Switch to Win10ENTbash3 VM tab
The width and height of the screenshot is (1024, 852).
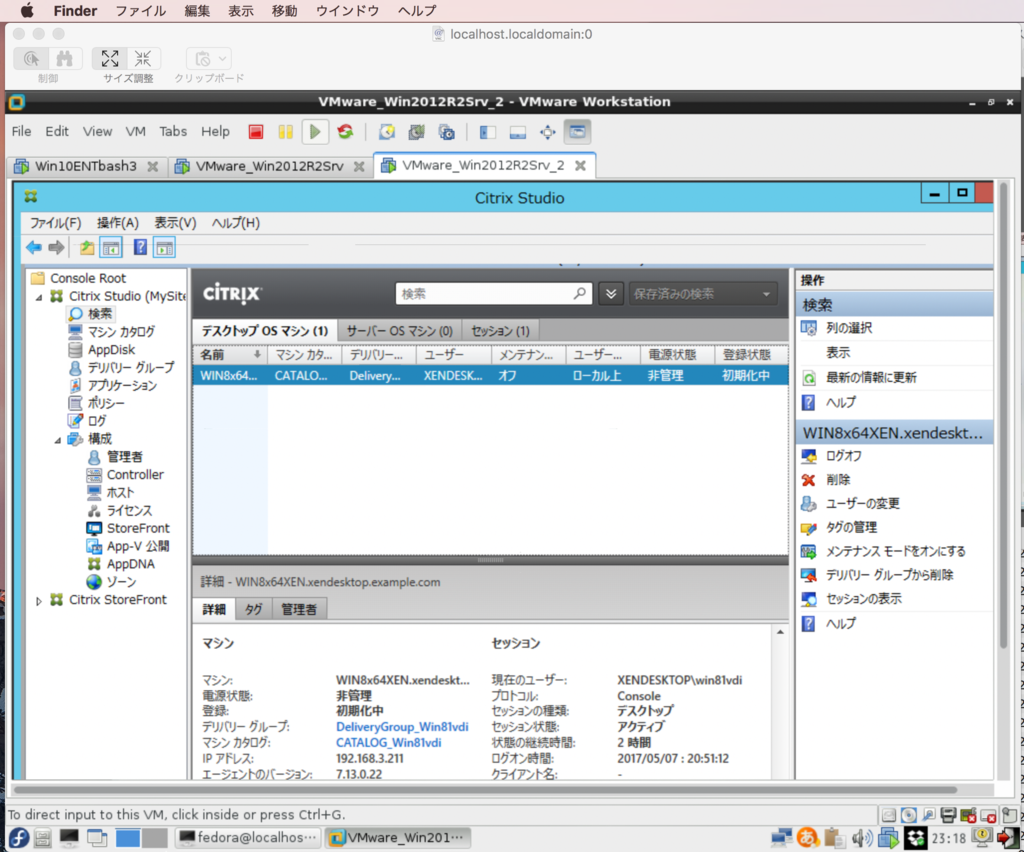86,166
